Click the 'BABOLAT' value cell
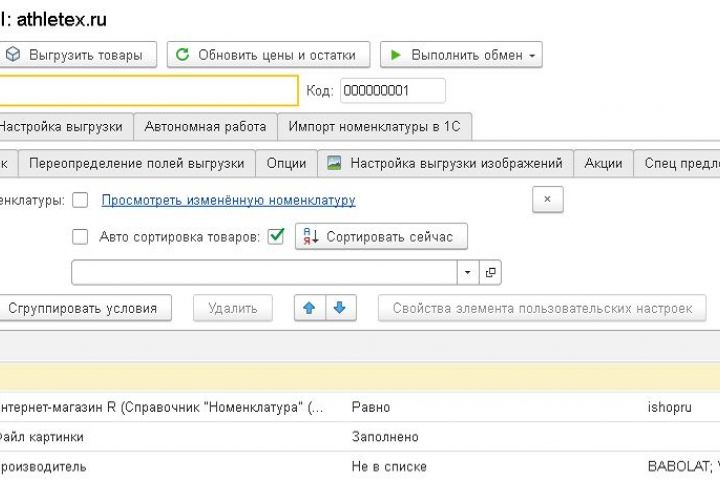The image size is (720, 480). click(682, 466)
